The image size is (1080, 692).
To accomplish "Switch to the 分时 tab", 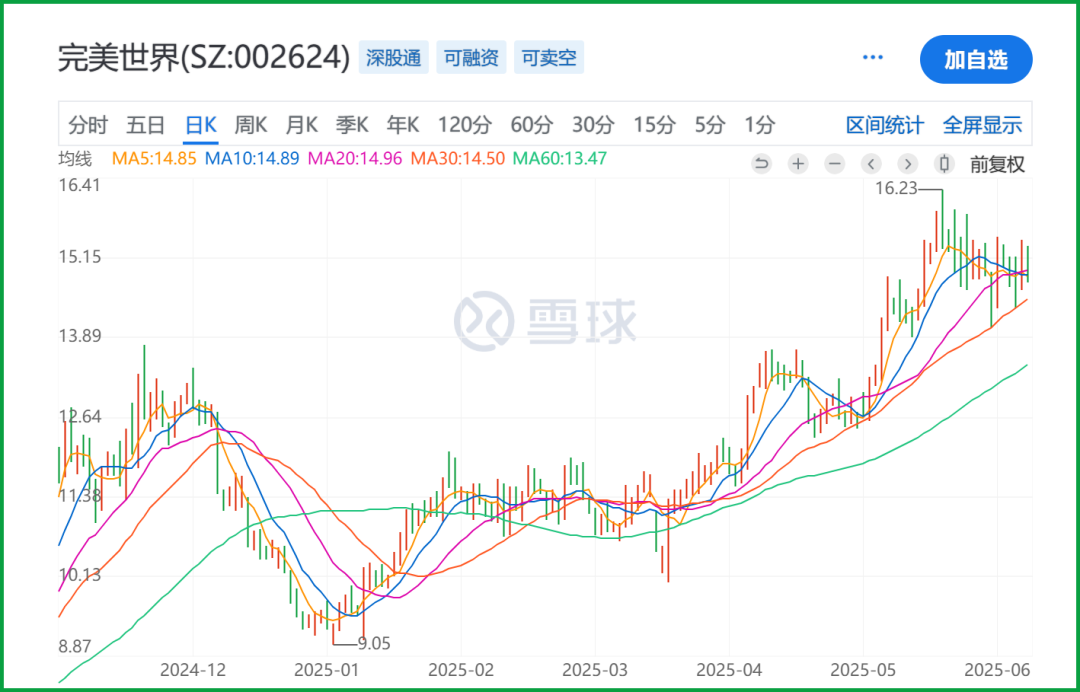I will coord(88,125).
